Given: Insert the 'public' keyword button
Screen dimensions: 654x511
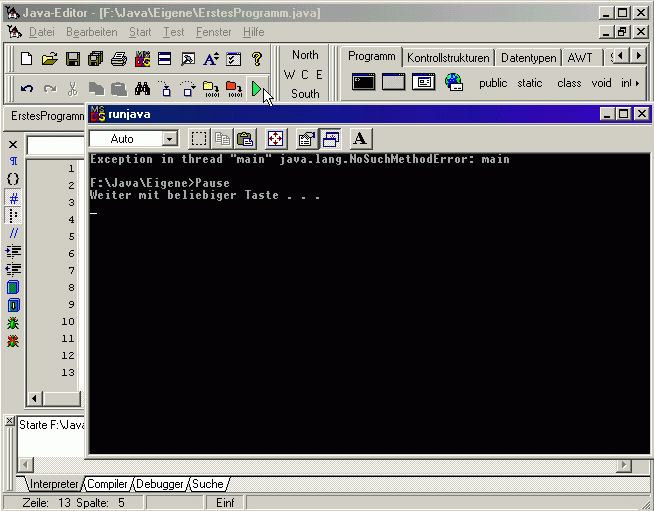Looking at the screenshot, I should point(493,83).
